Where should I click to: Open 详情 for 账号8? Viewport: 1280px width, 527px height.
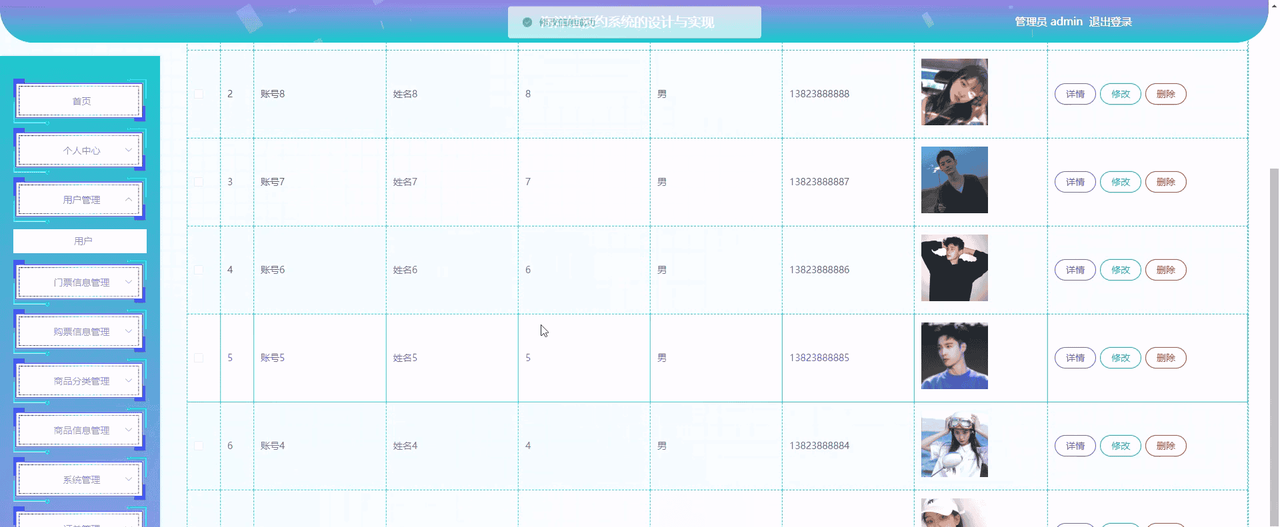coord(1075,94)
